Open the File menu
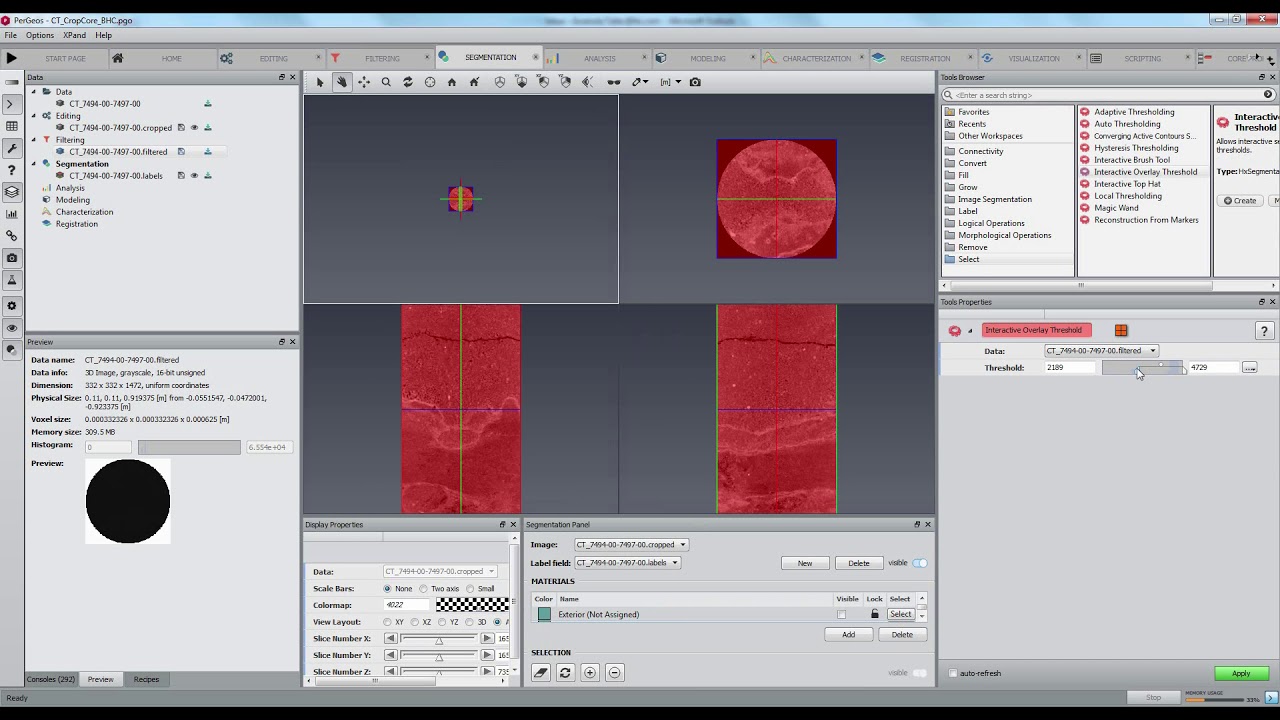Viewport: 1280px width, 720px height. tap(10, 35)
